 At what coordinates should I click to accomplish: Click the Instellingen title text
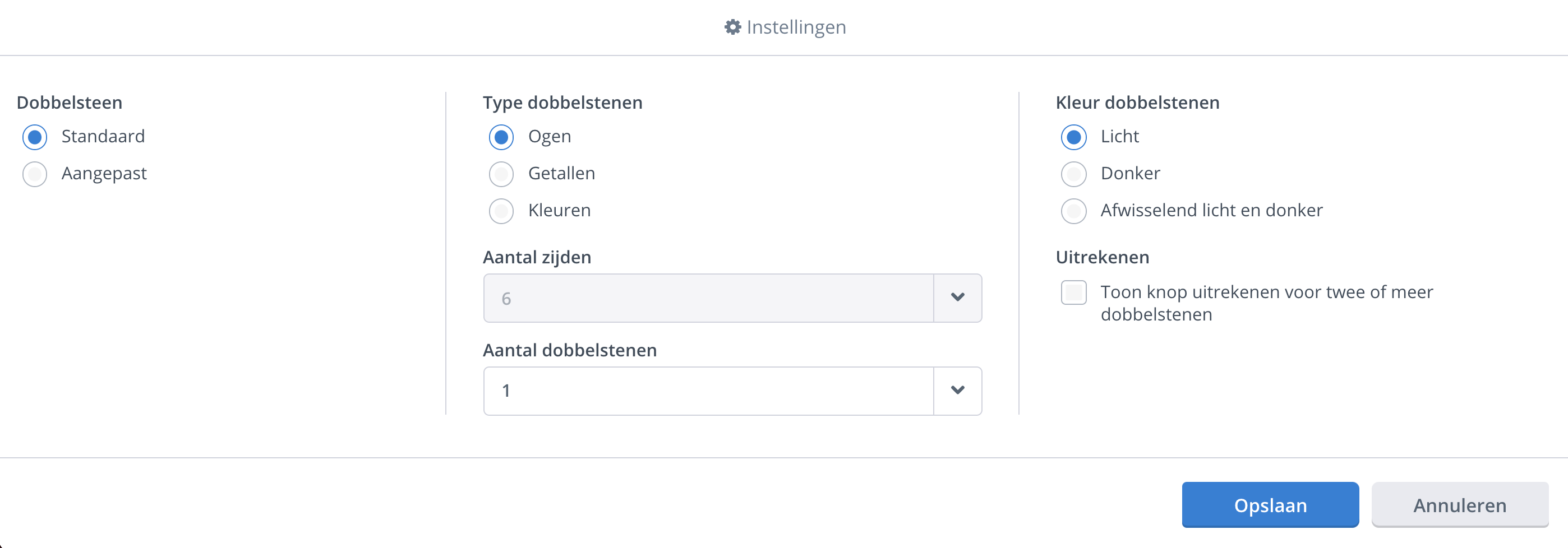coord(796,27)
